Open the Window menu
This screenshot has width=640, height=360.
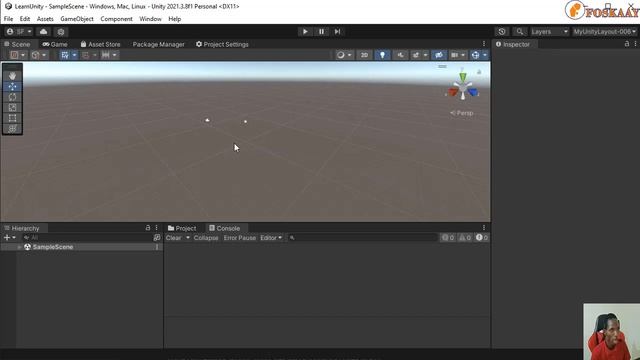pos(150,19)
